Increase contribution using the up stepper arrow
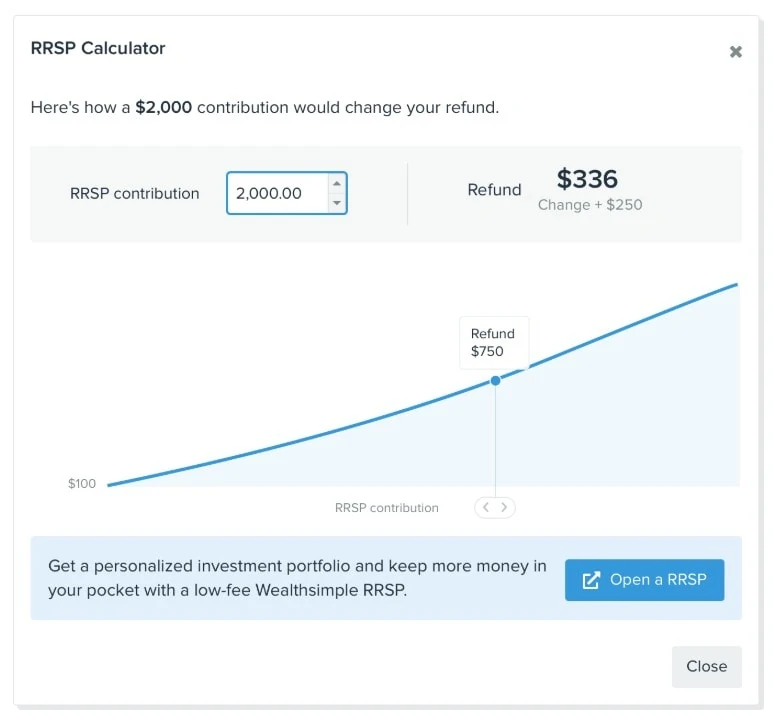773x721 pixels. pyautogui.click(x=337, y=184)
